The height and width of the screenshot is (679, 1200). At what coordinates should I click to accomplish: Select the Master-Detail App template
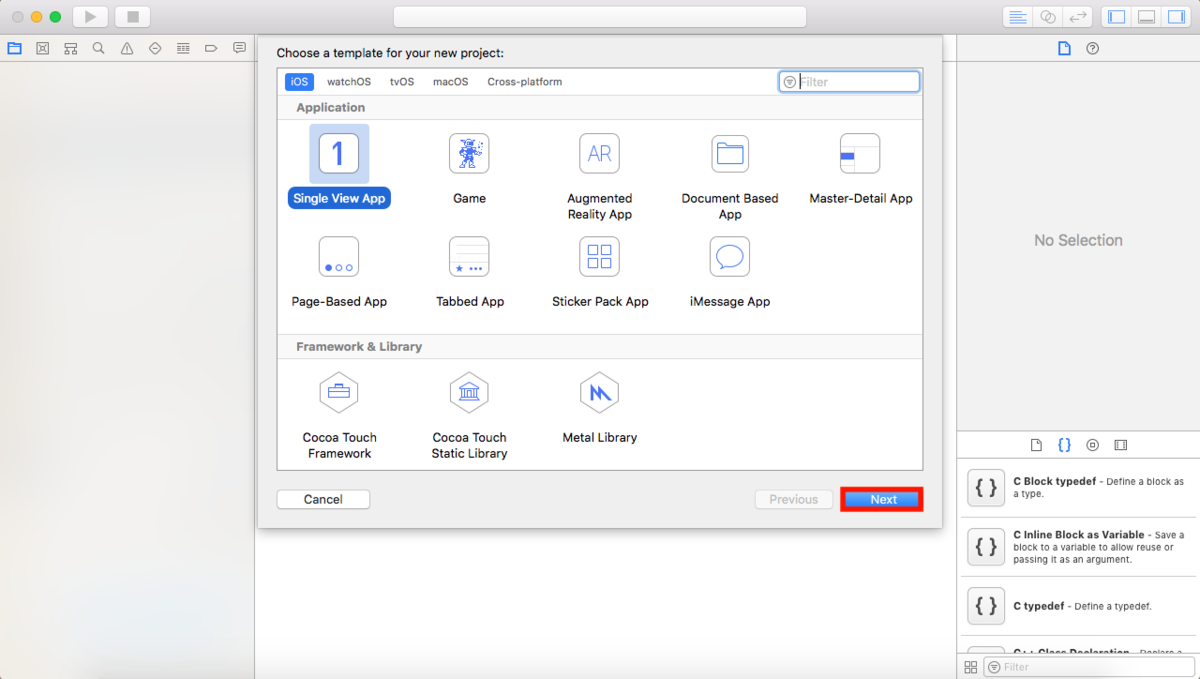pyautogui.click(x=860, y=168)
